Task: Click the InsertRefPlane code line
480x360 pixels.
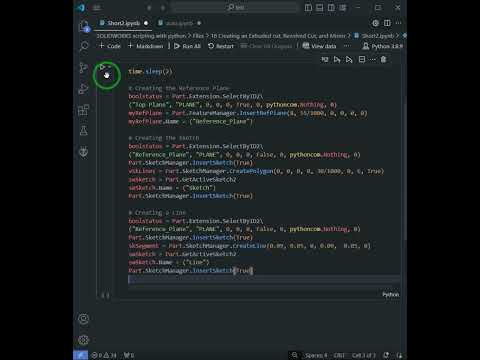Action: [x=248, y=113]
